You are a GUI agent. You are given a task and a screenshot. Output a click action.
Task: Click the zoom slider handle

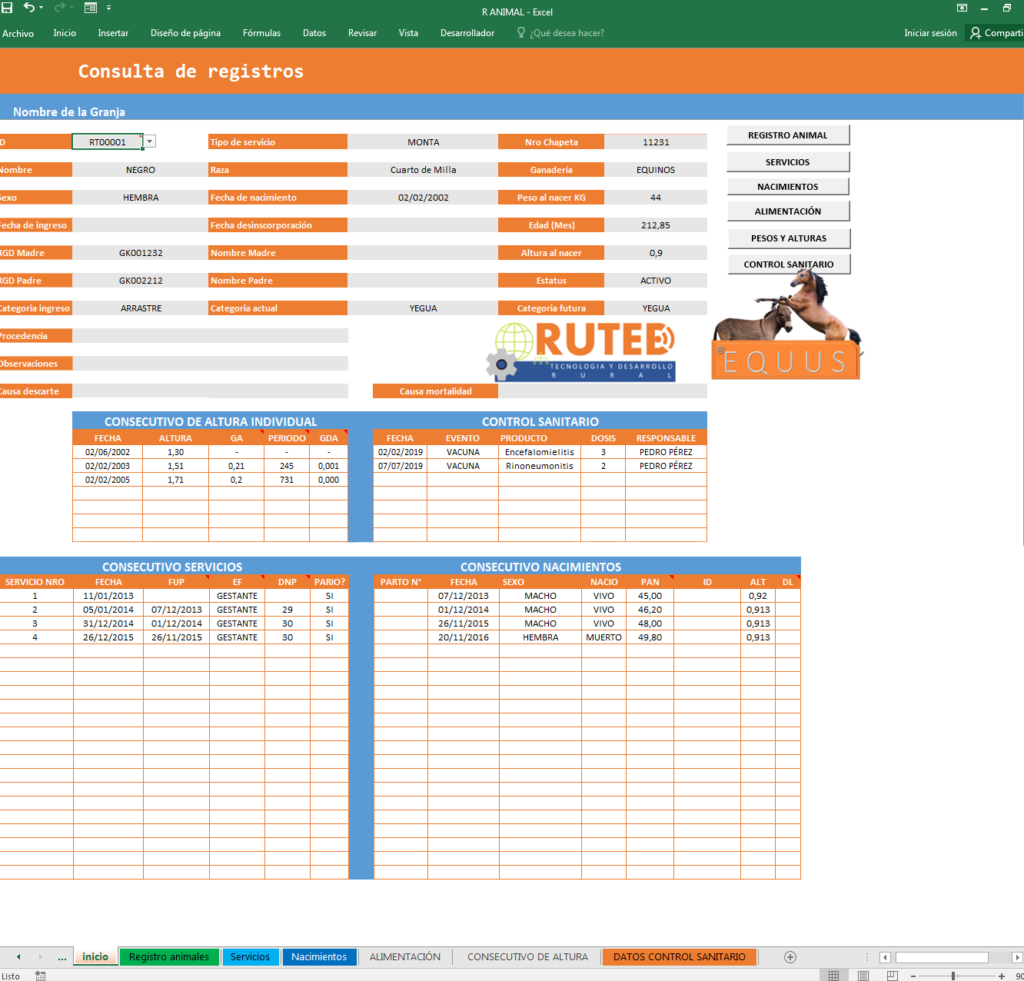point(953,975)
